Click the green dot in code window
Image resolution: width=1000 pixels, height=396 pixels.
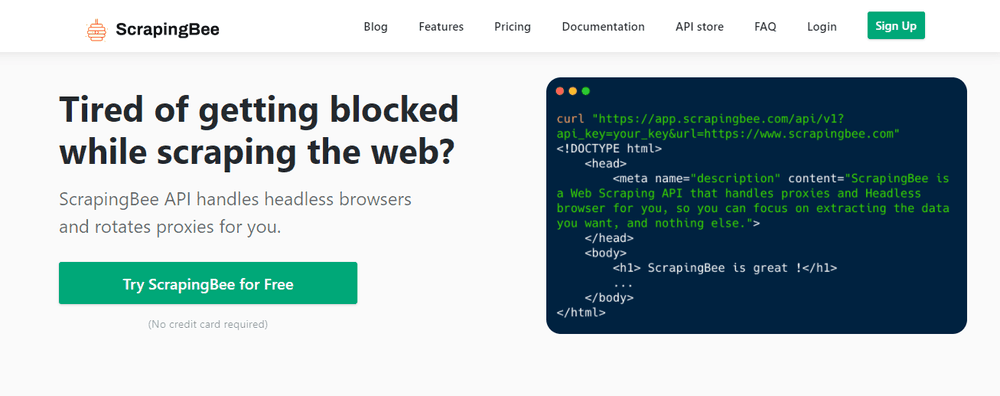[585, 91]
